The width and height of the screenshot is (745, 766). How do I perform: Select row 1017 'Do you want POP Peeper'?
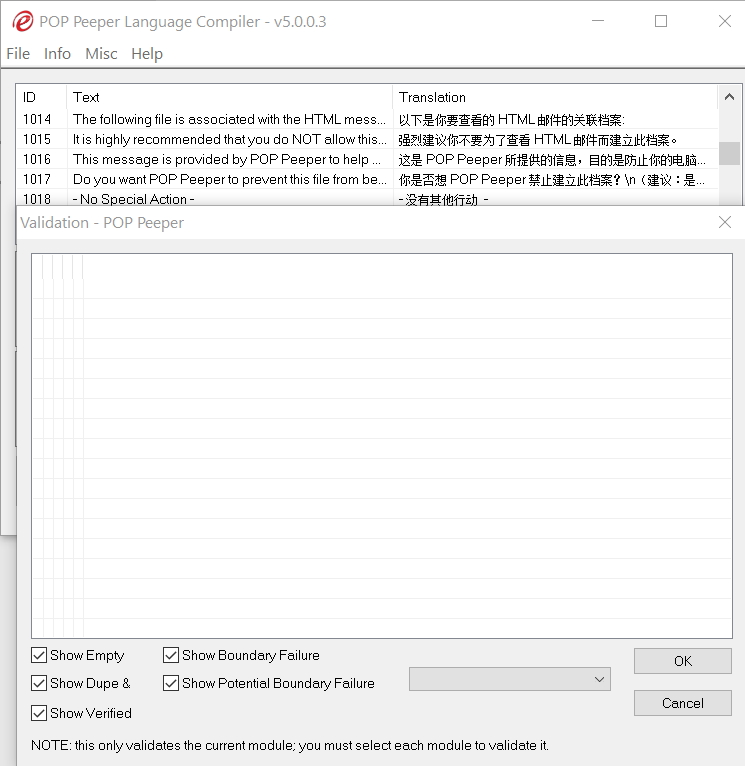[367, 179]
